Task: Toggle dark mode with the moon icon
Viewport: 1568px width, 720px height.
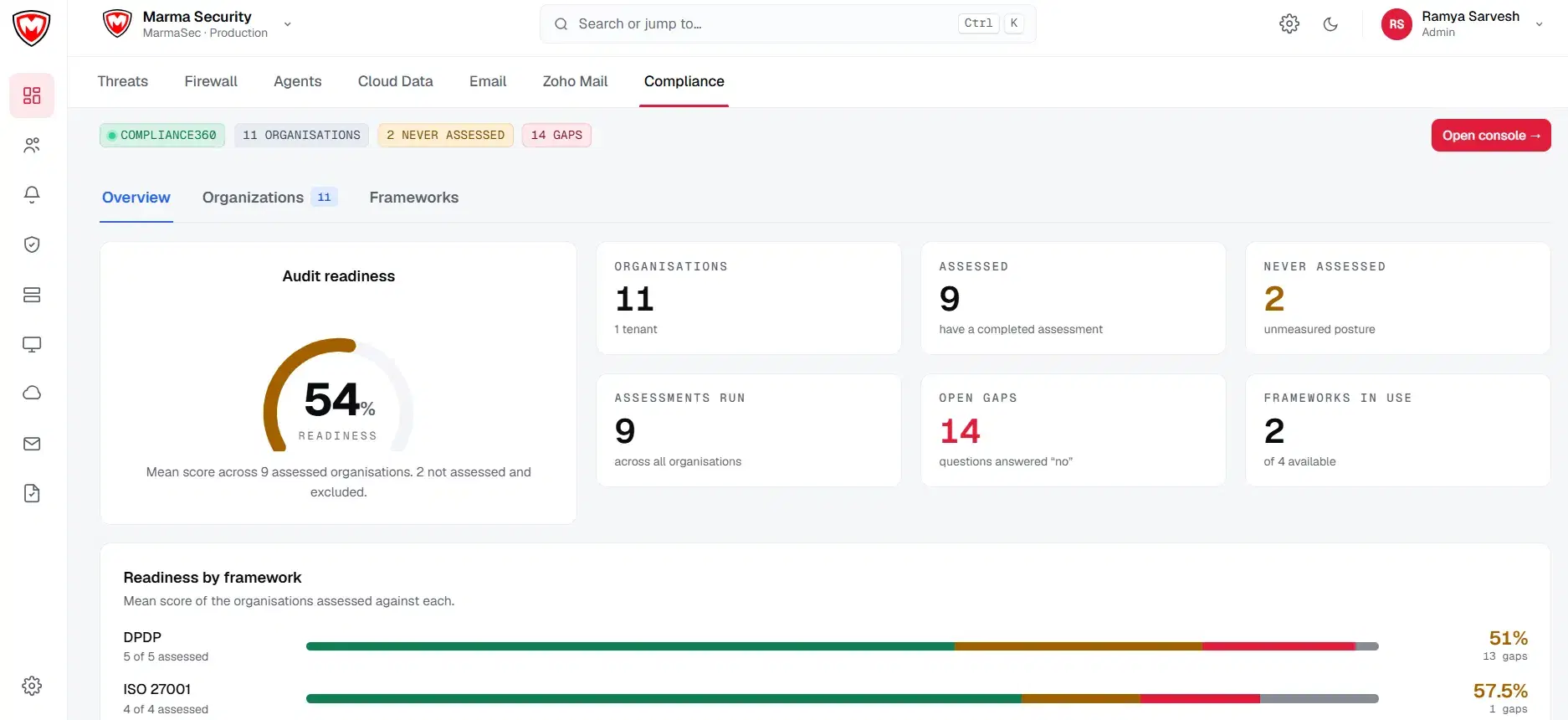Action: 1330,24
